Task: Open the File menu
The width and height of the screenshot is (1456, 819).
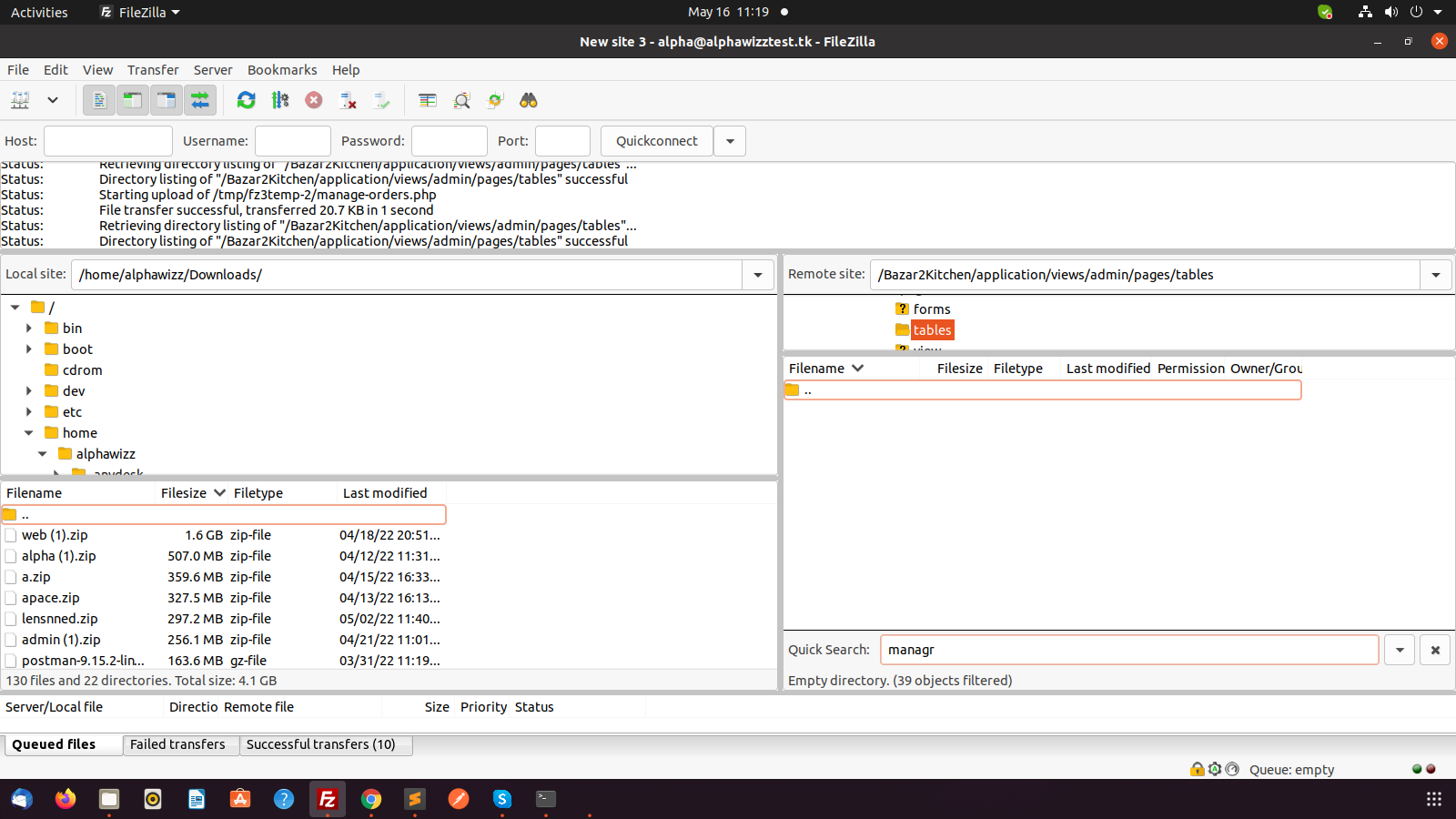Action: coord(18,70)
